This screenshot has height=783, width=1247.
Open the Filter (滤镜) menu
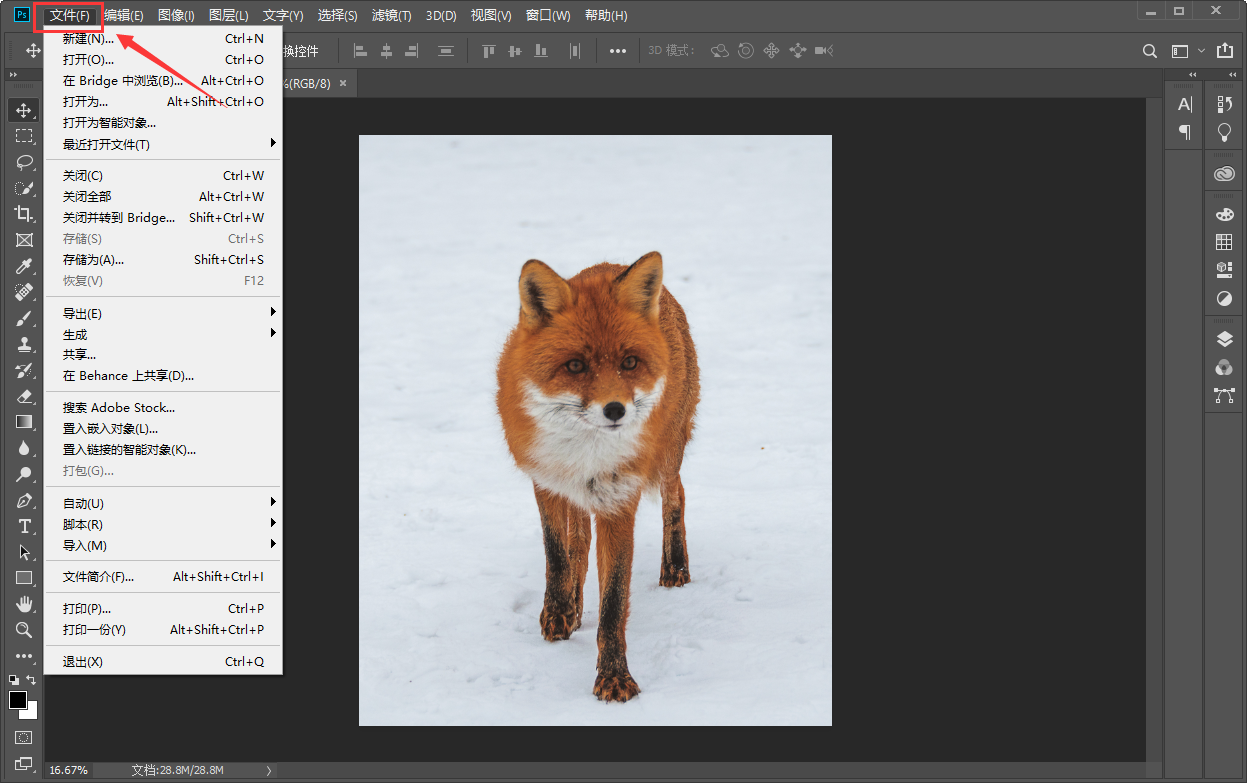pyautogui.click(x=391, y=15)
